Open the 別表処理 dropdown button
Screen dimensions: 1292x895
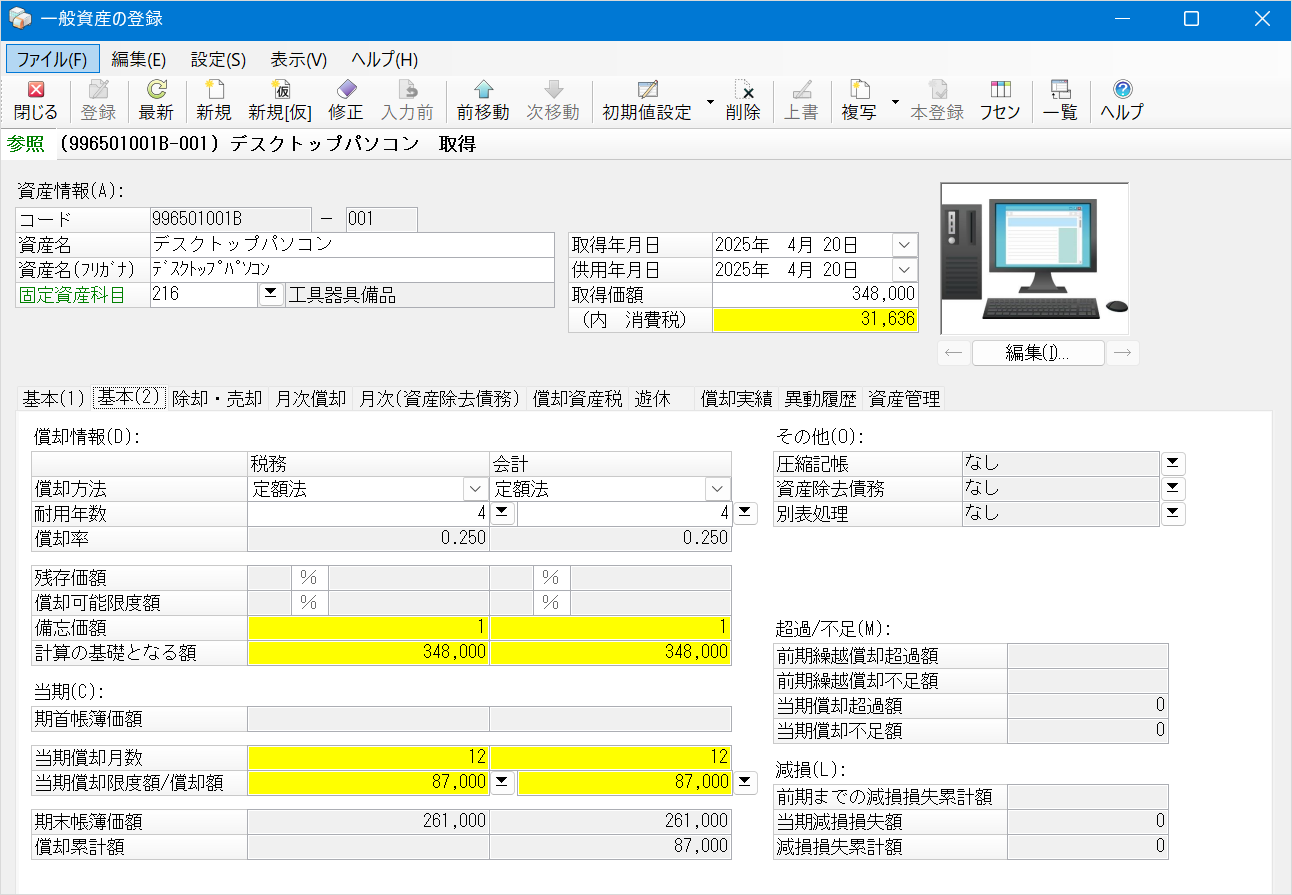click(1173, 513)
